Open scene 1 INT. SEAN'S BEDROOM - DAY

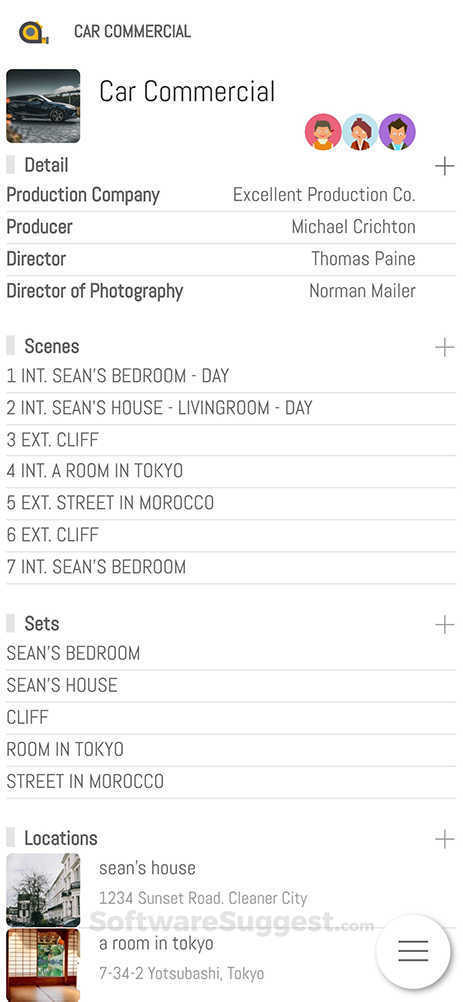point(231,376)
